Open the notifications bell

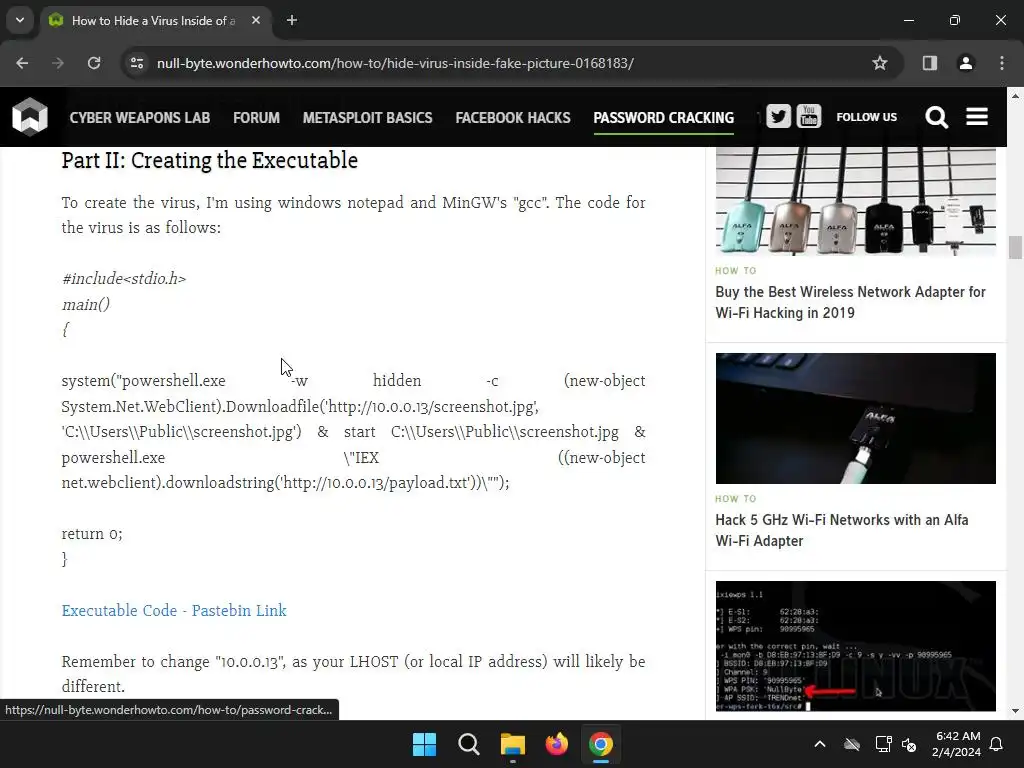click(x=996, y=744)
